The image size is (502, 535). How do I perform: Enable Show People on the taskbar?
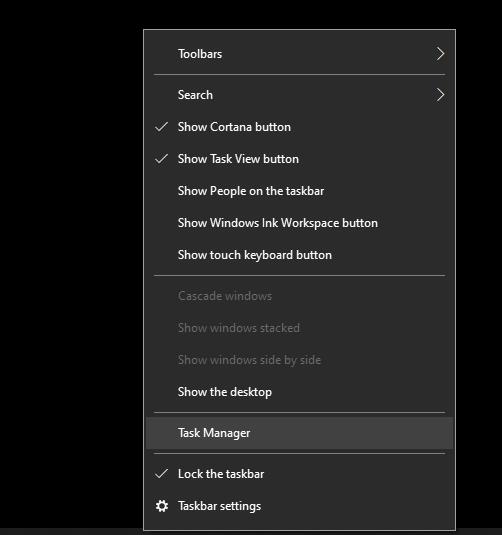pos(299,191)
